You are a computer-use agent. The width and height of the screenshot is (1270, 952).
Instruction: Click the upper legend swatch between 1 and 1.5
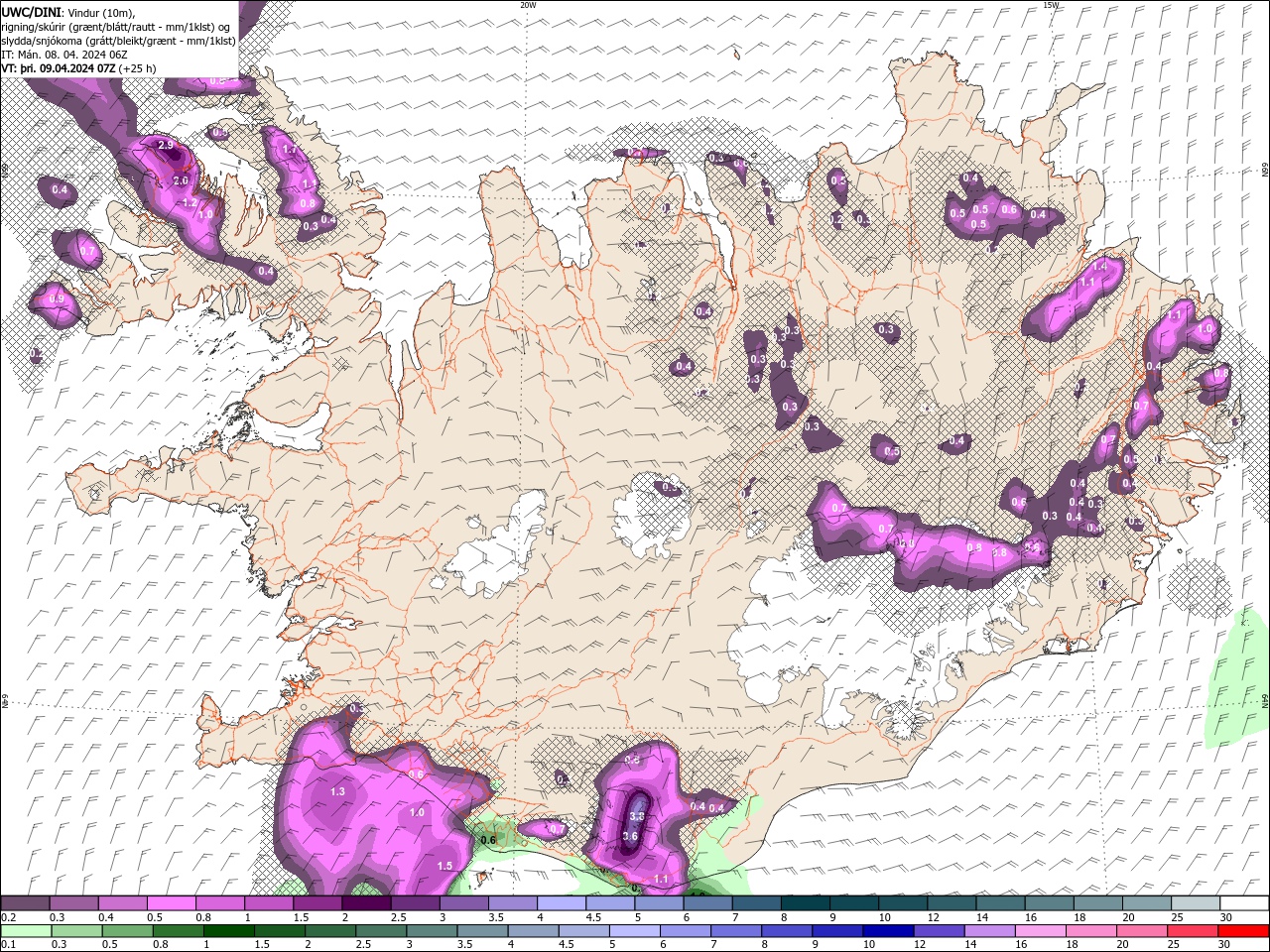tap(269, 903)
